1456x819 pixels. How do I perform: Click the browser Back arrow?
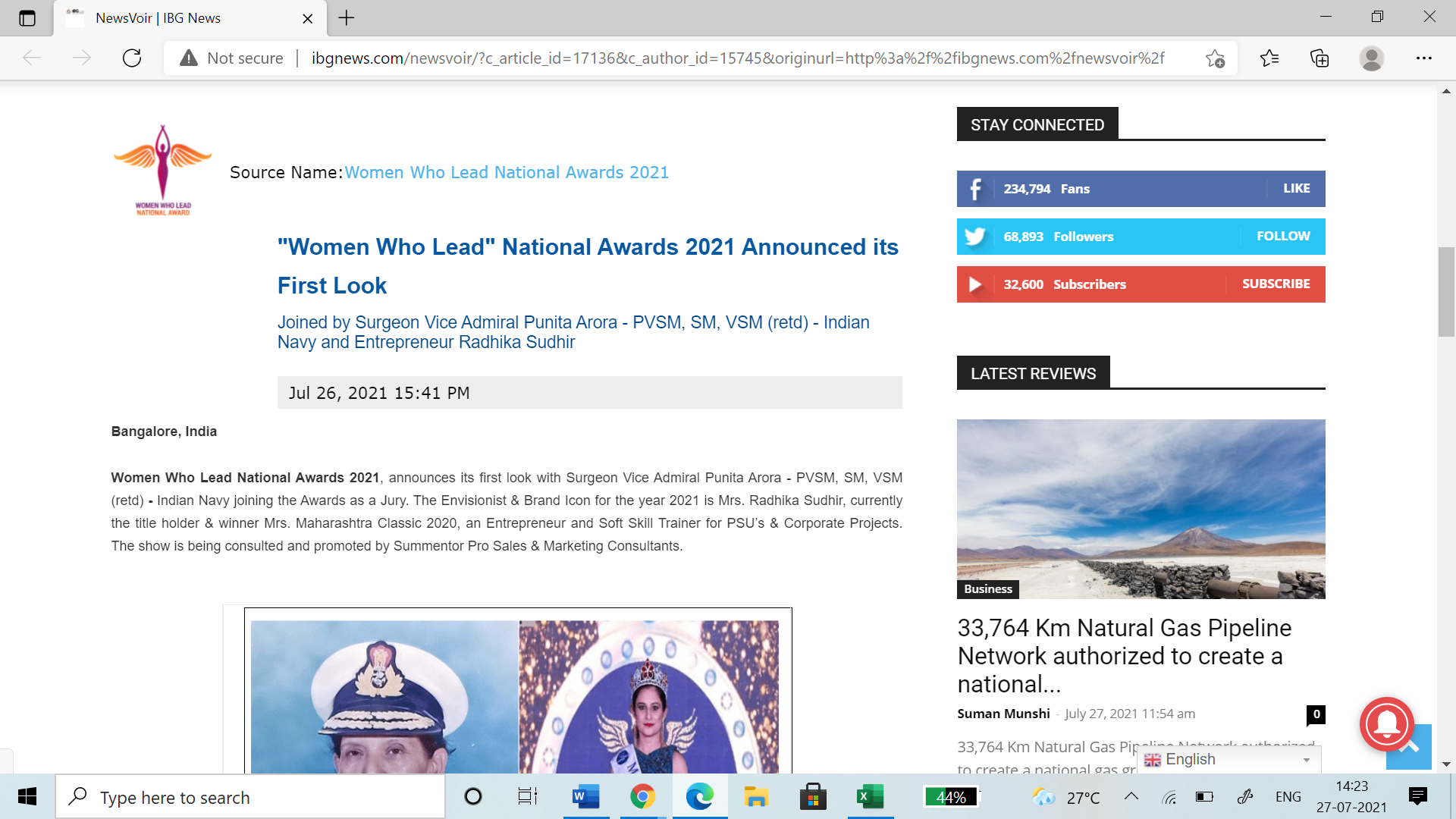[32, 58]
